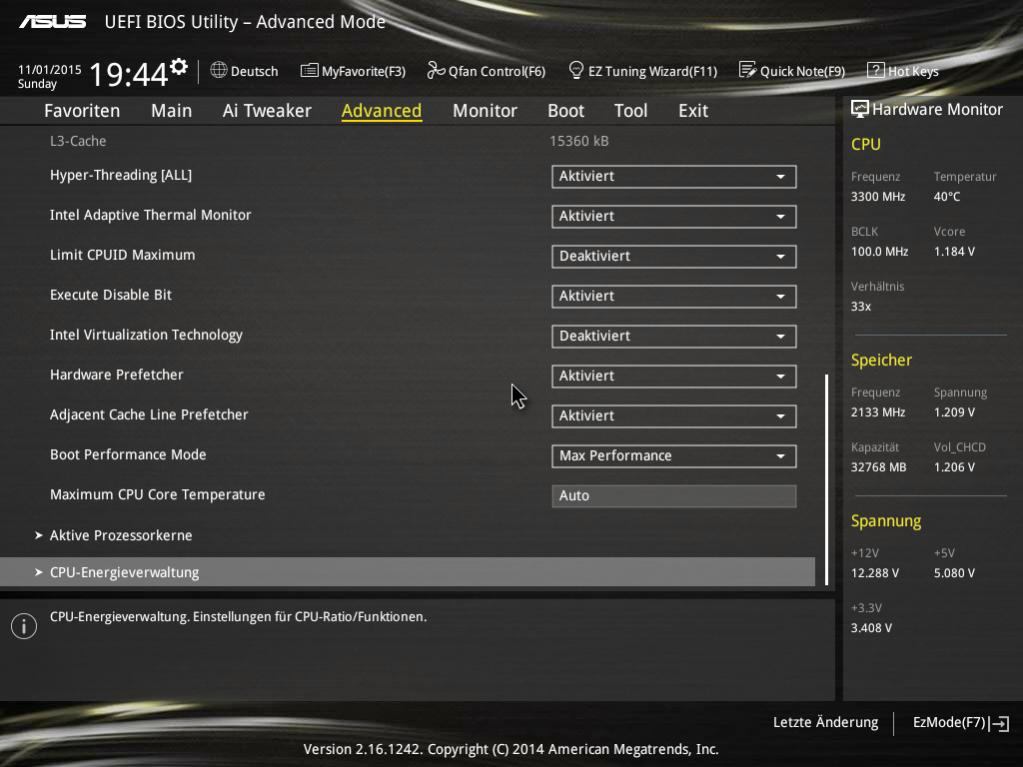Click the EzMode exit arrow icon
This screenshot has width=1023, height=767.
[999, 723]
